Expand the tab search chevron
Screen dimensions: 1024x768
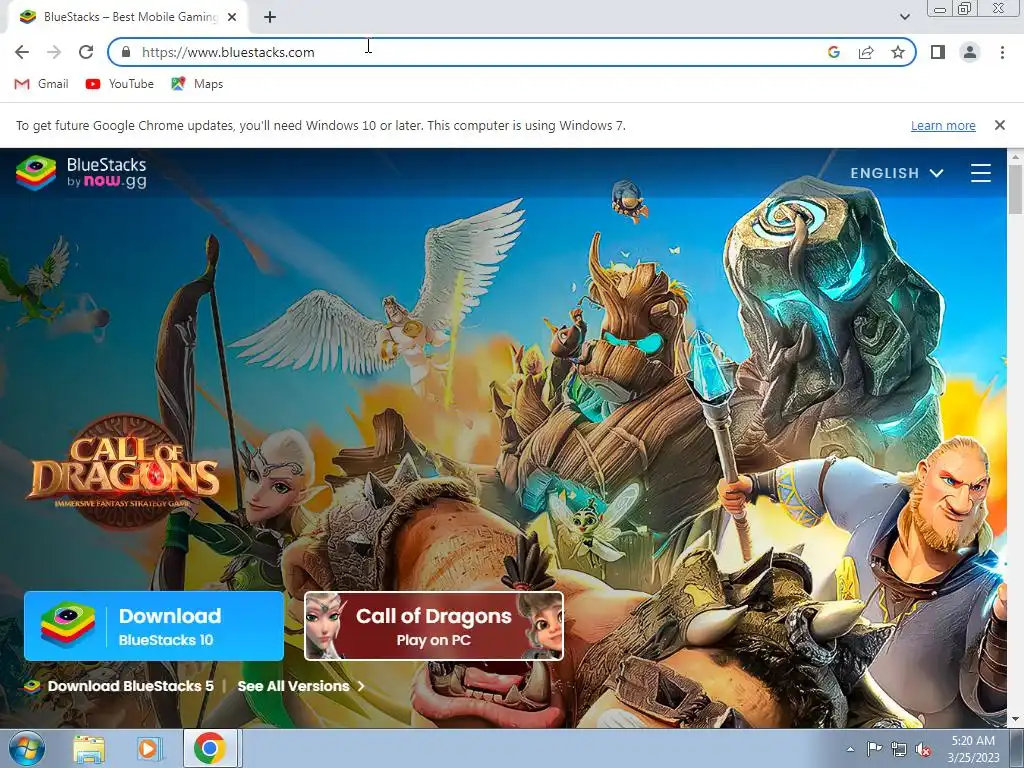[x=904, y=18]
